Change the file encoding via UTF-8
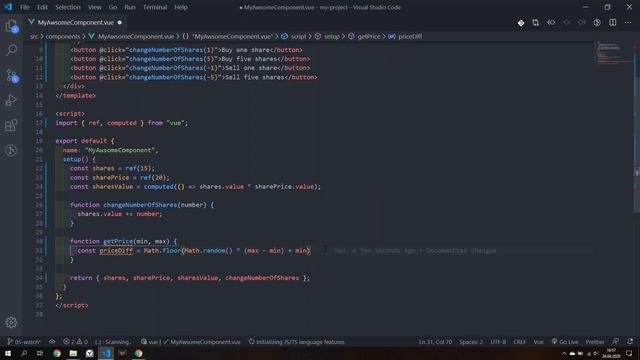Image resolution: width=640 pixels, height=360 pixels. (x=498, y=342)
